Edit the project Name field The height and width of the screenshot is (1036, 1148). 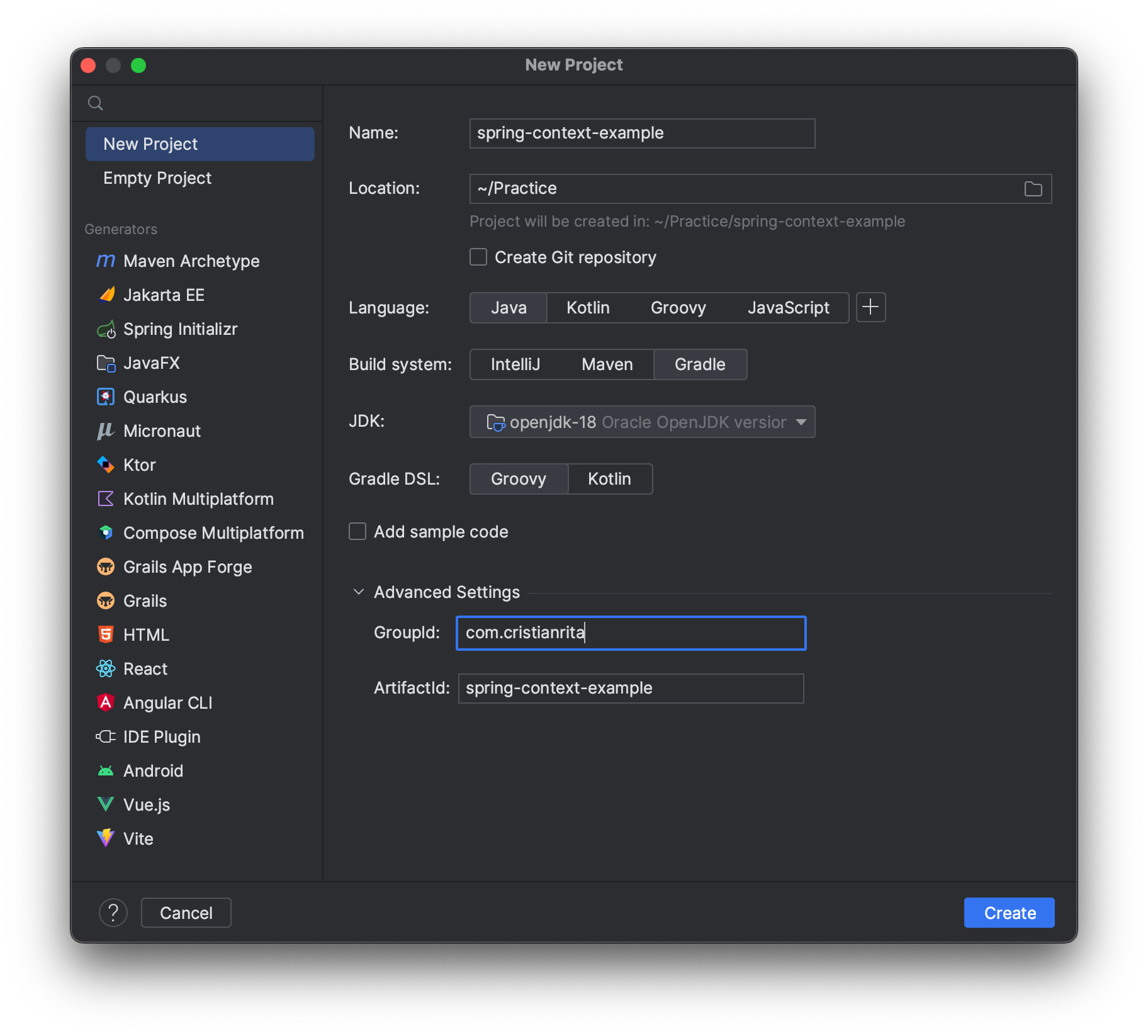tap(642, 133)
